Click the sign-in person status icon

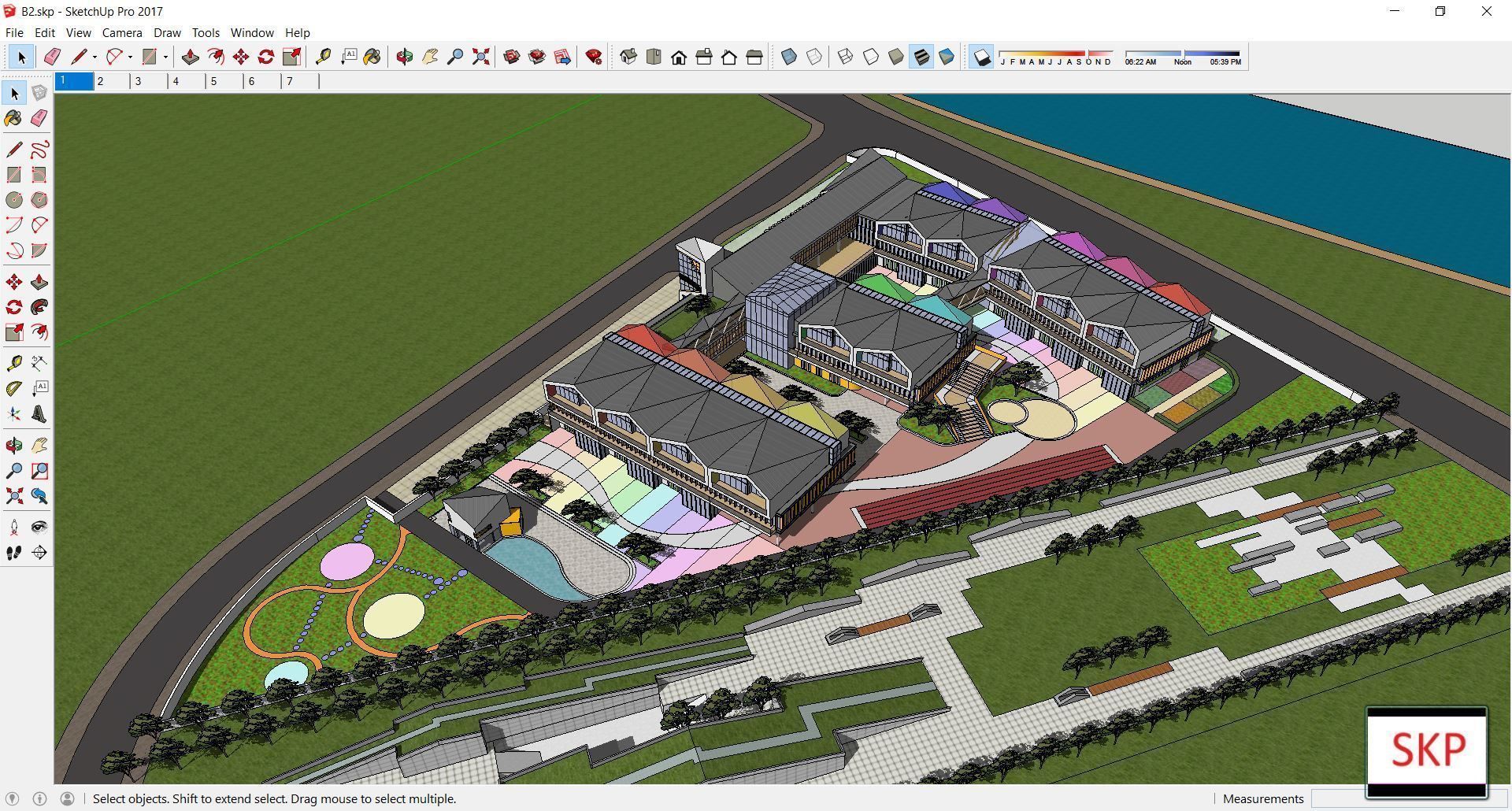pos(67,798)
